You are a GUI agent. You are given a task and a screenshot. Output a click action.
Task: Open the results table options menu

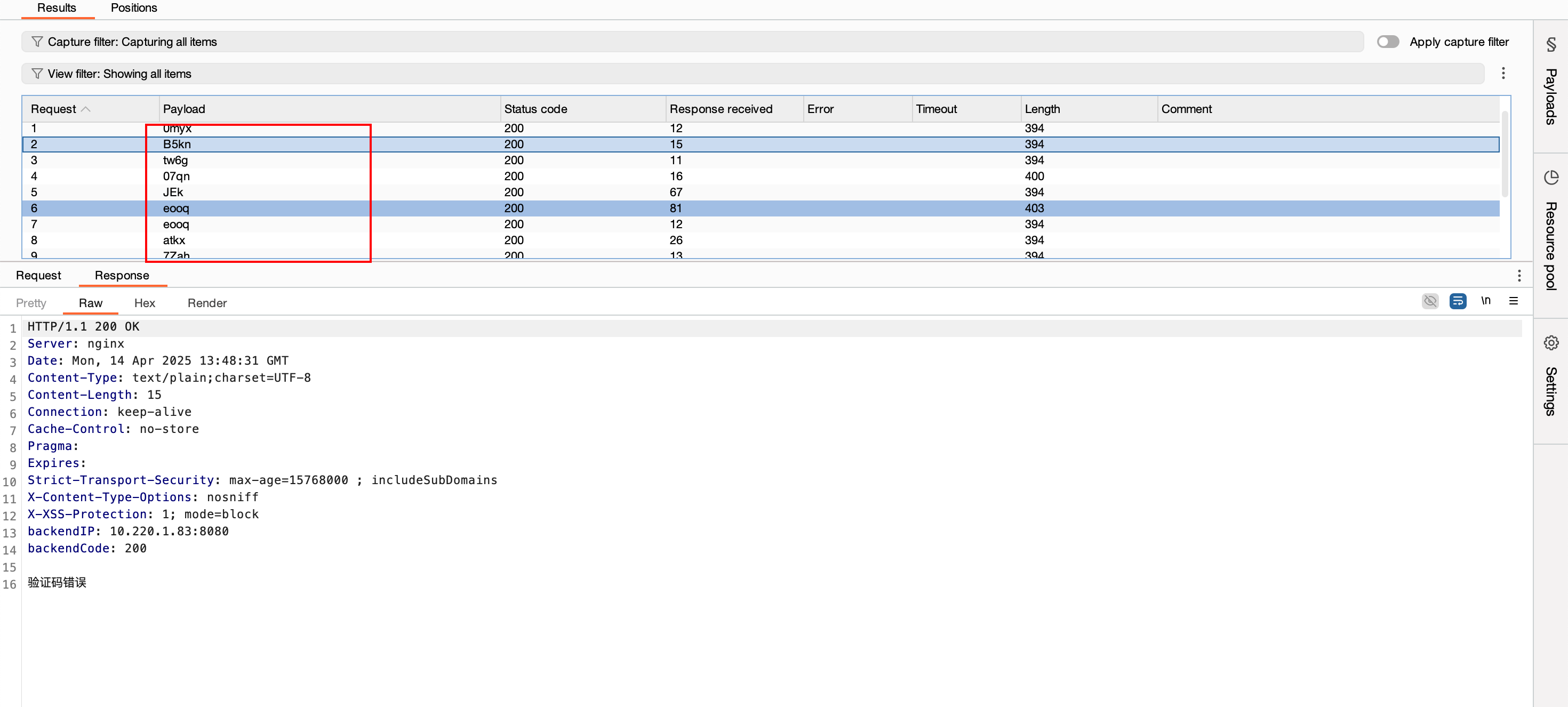[1503, 73]
